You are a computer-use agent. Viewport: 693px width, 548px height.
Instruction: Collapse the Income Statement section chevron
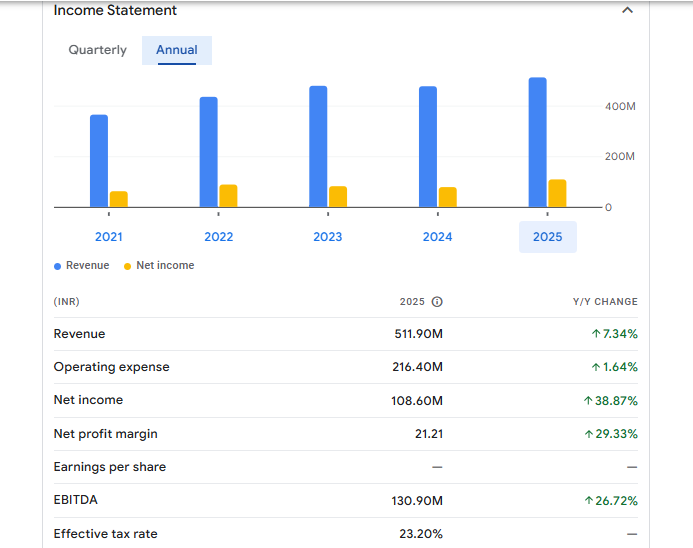tap(627, 10)
